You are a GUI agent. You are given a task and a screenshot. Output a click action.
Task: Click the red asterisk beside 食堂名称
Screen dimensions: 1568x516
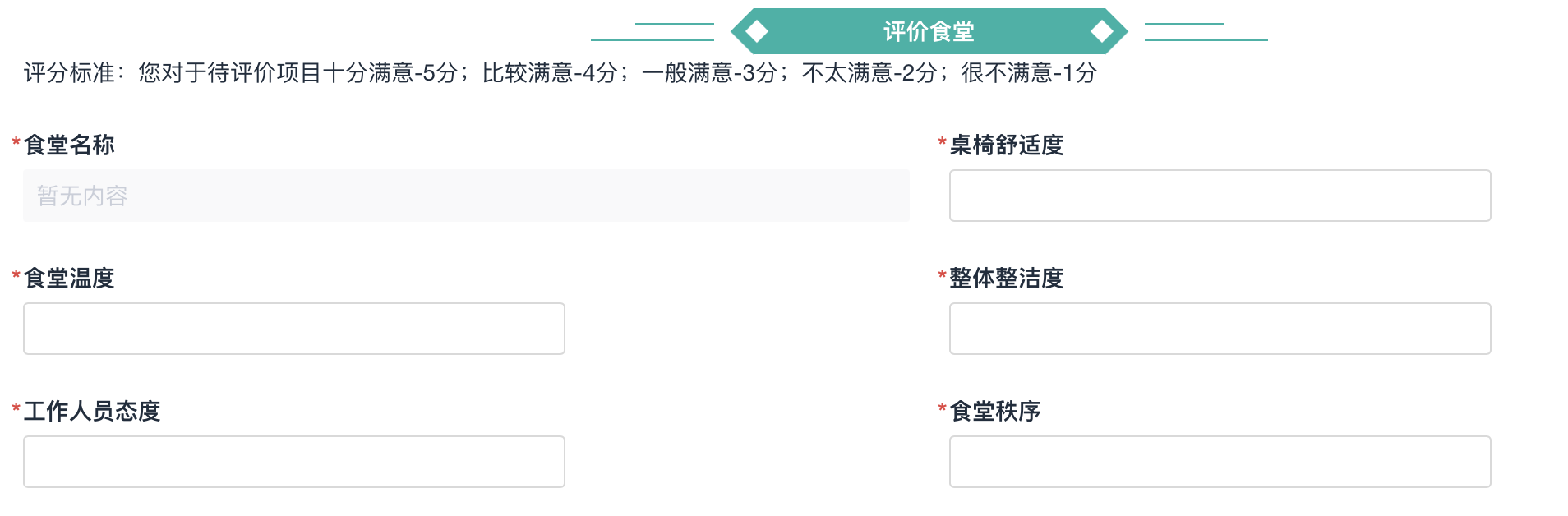pyautogui.click(x=16, y=143)
